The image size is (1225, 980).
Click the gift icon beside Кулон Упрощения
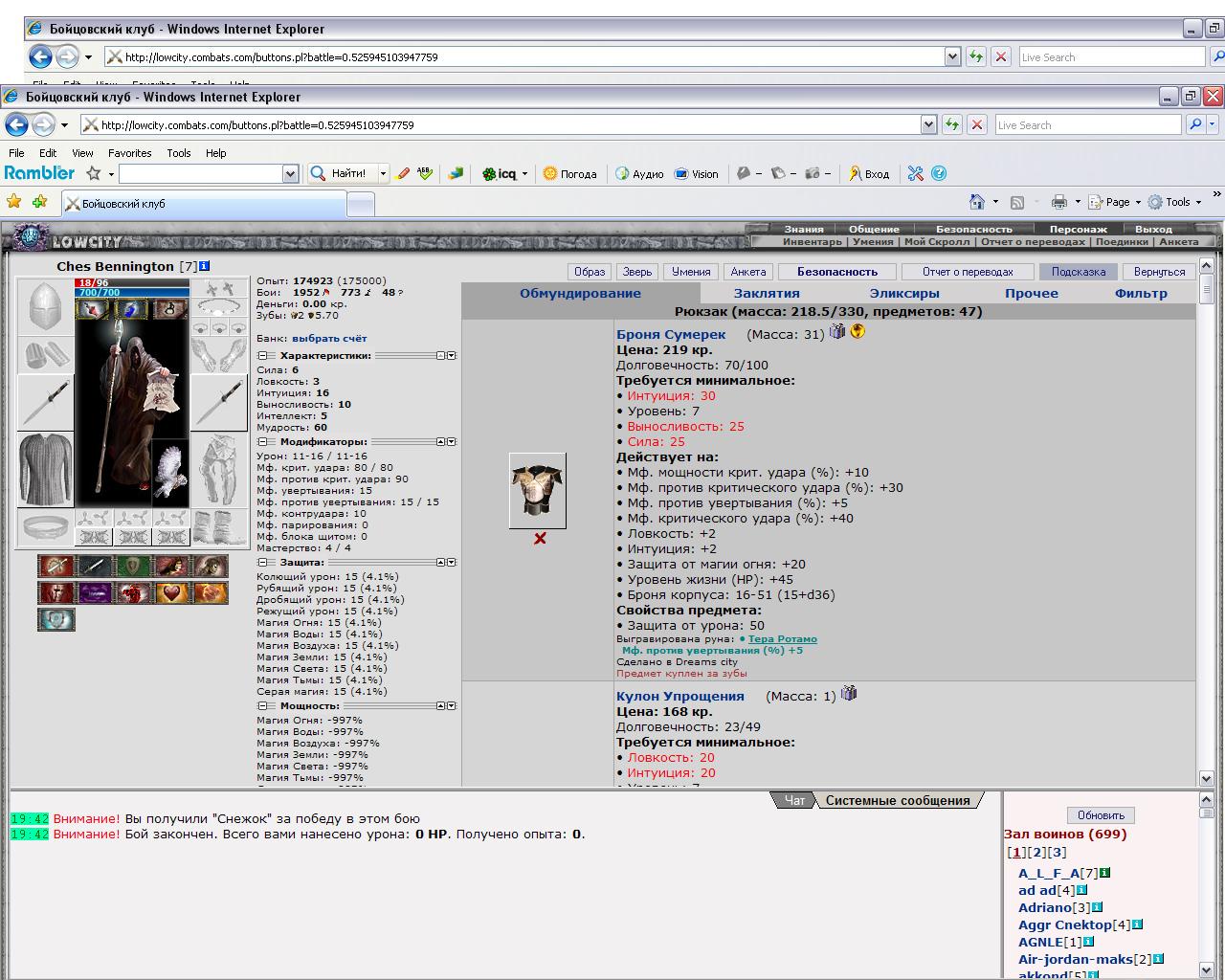[x=849, y=693]
